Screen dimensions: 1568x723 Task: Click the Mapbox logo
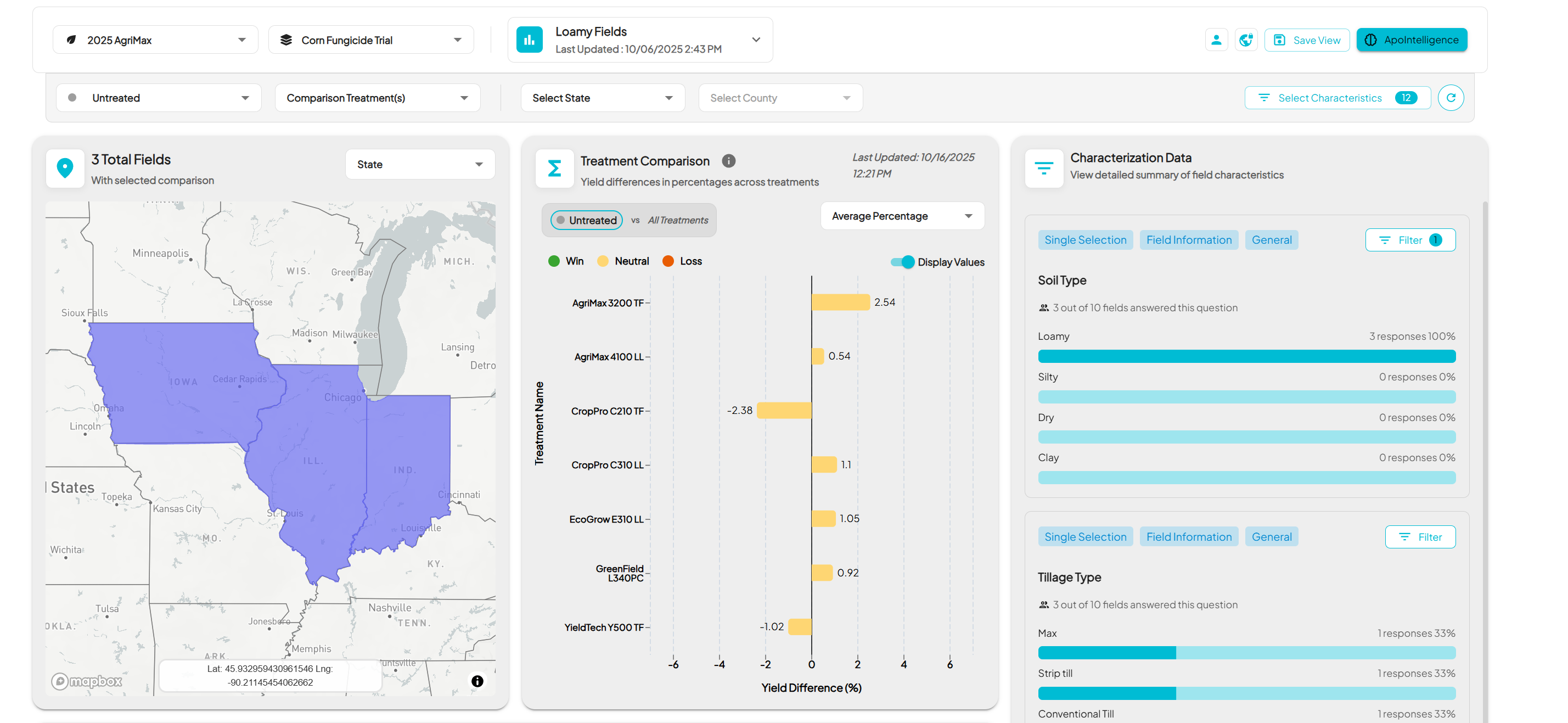[x=86, y=681]
